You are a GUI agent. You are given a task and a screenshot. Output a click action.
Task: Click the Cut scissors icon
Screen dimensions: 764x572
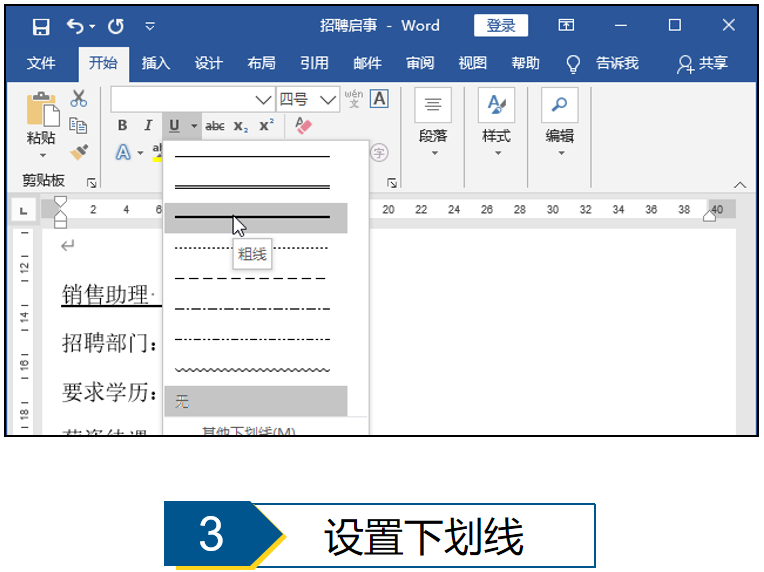[x=78, y=98]
